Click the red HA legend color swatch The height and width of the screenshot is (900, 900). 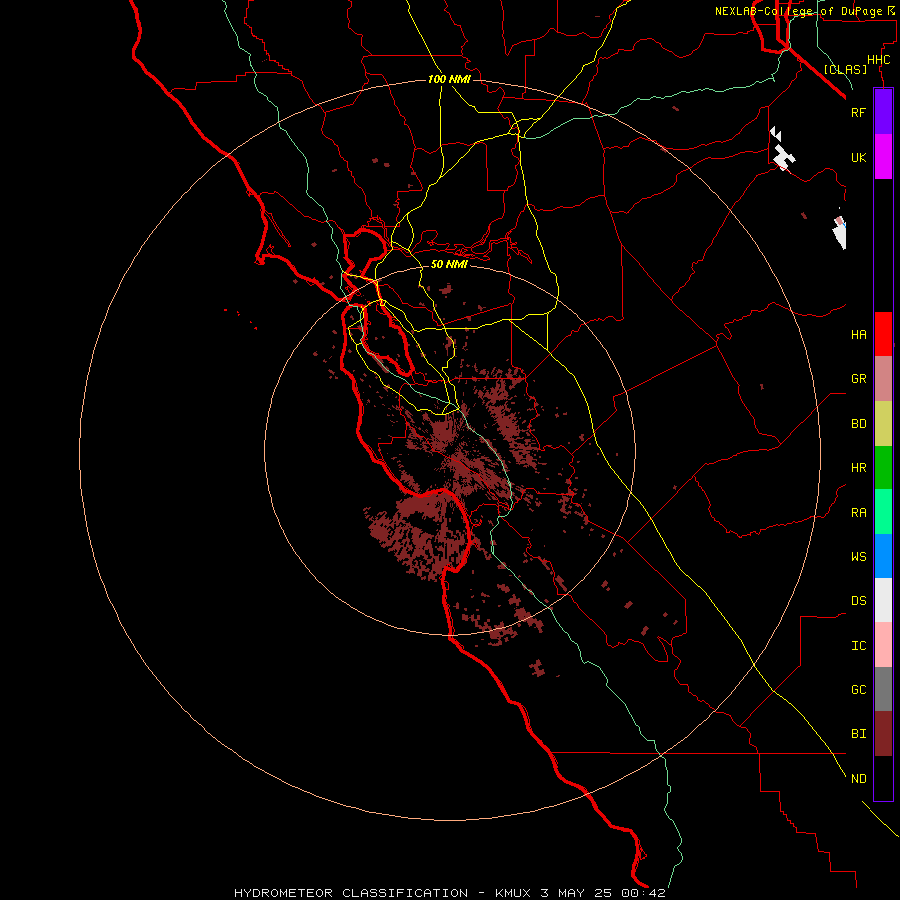[x=883, y=334]
